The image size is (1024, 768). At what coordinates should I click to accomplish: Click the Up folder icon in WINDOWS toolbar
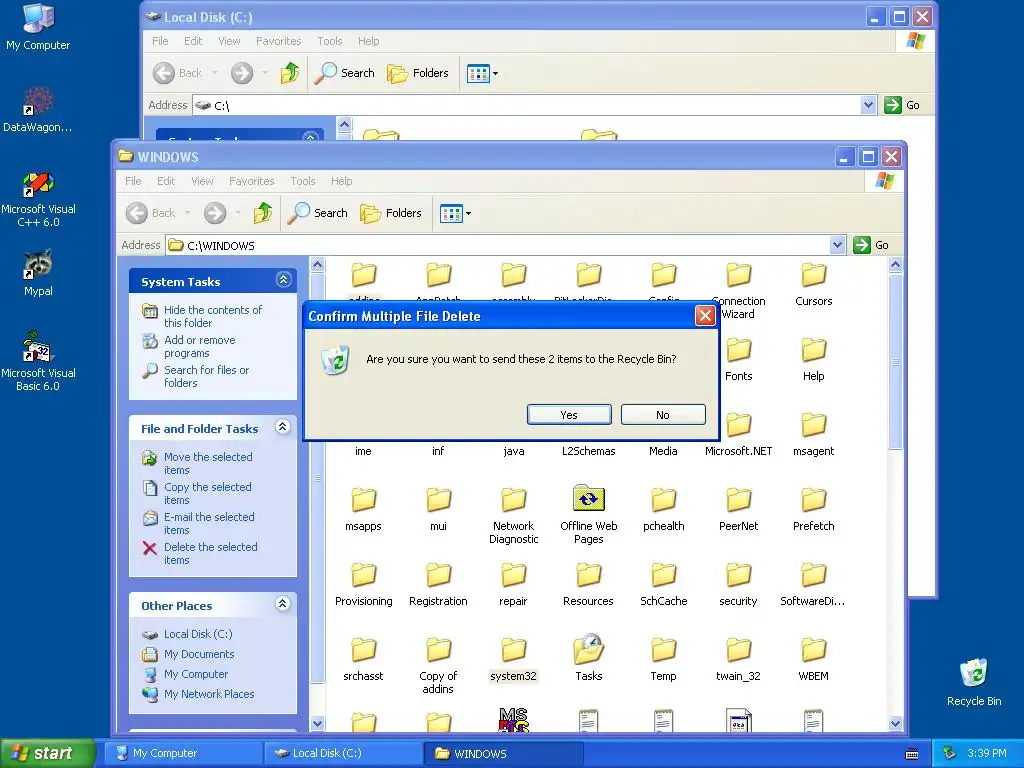263,213
